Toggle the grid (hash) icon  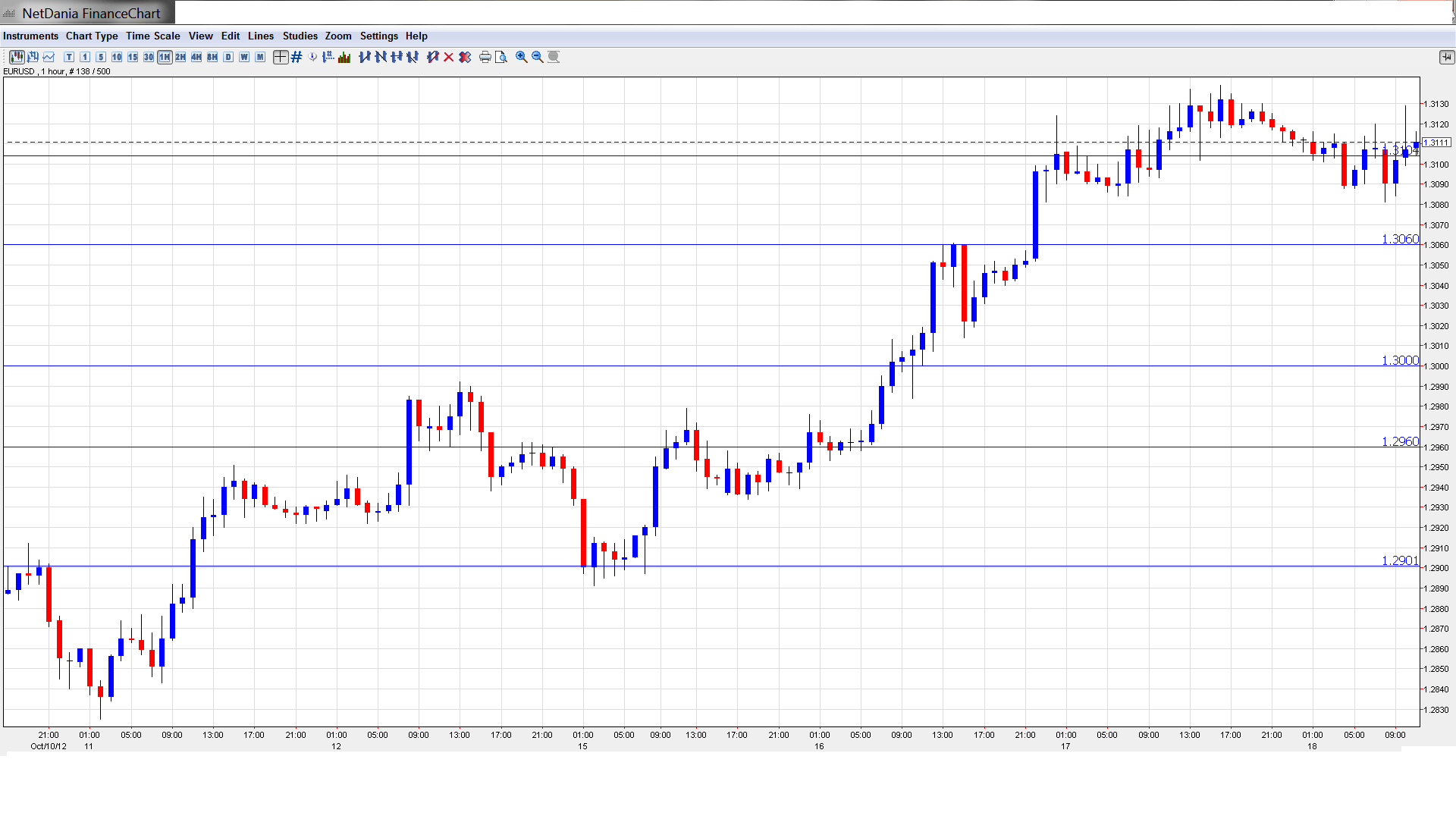(297, 57)
